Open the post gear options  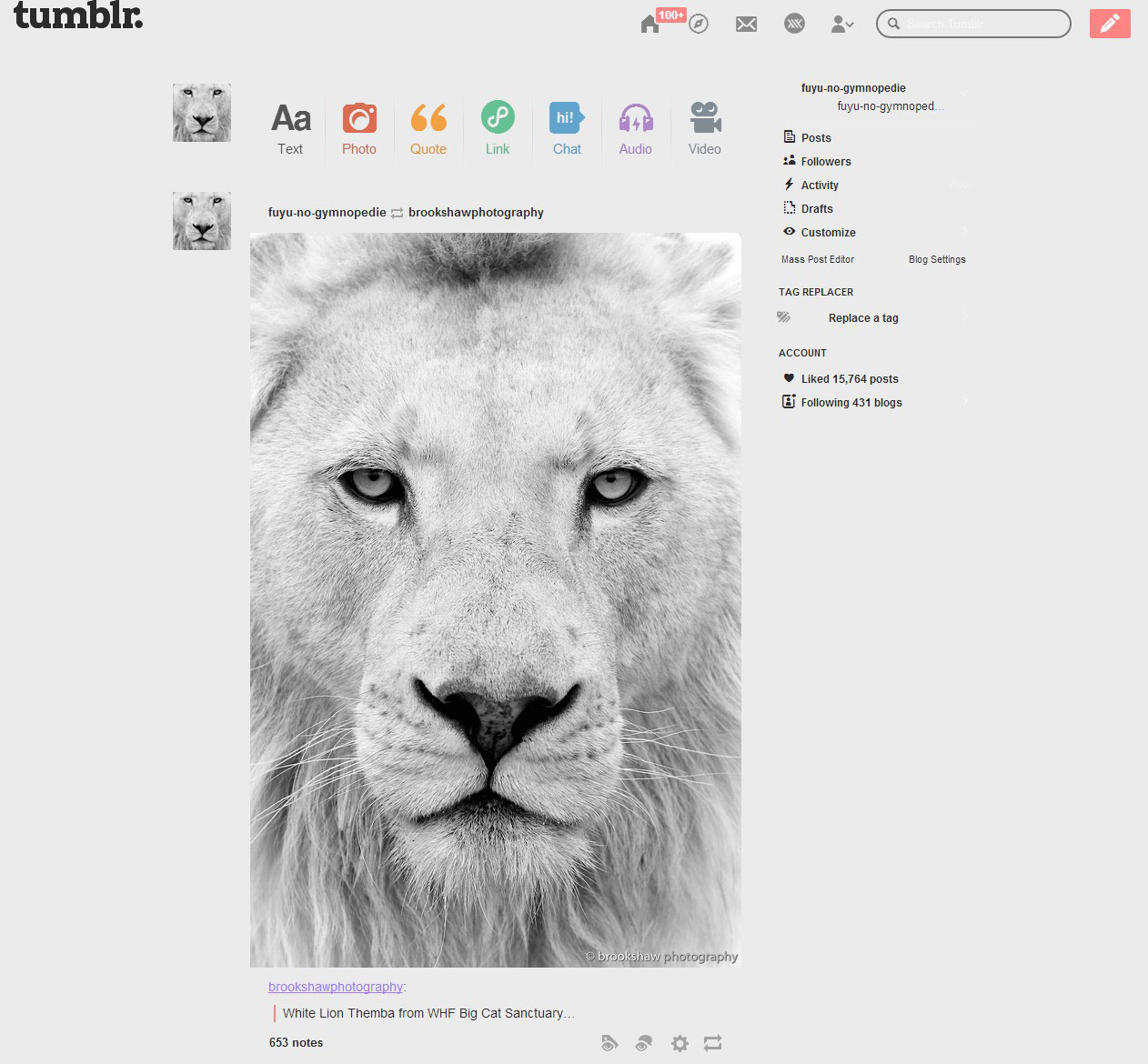pyautogui.click(x=680, y=1043)
